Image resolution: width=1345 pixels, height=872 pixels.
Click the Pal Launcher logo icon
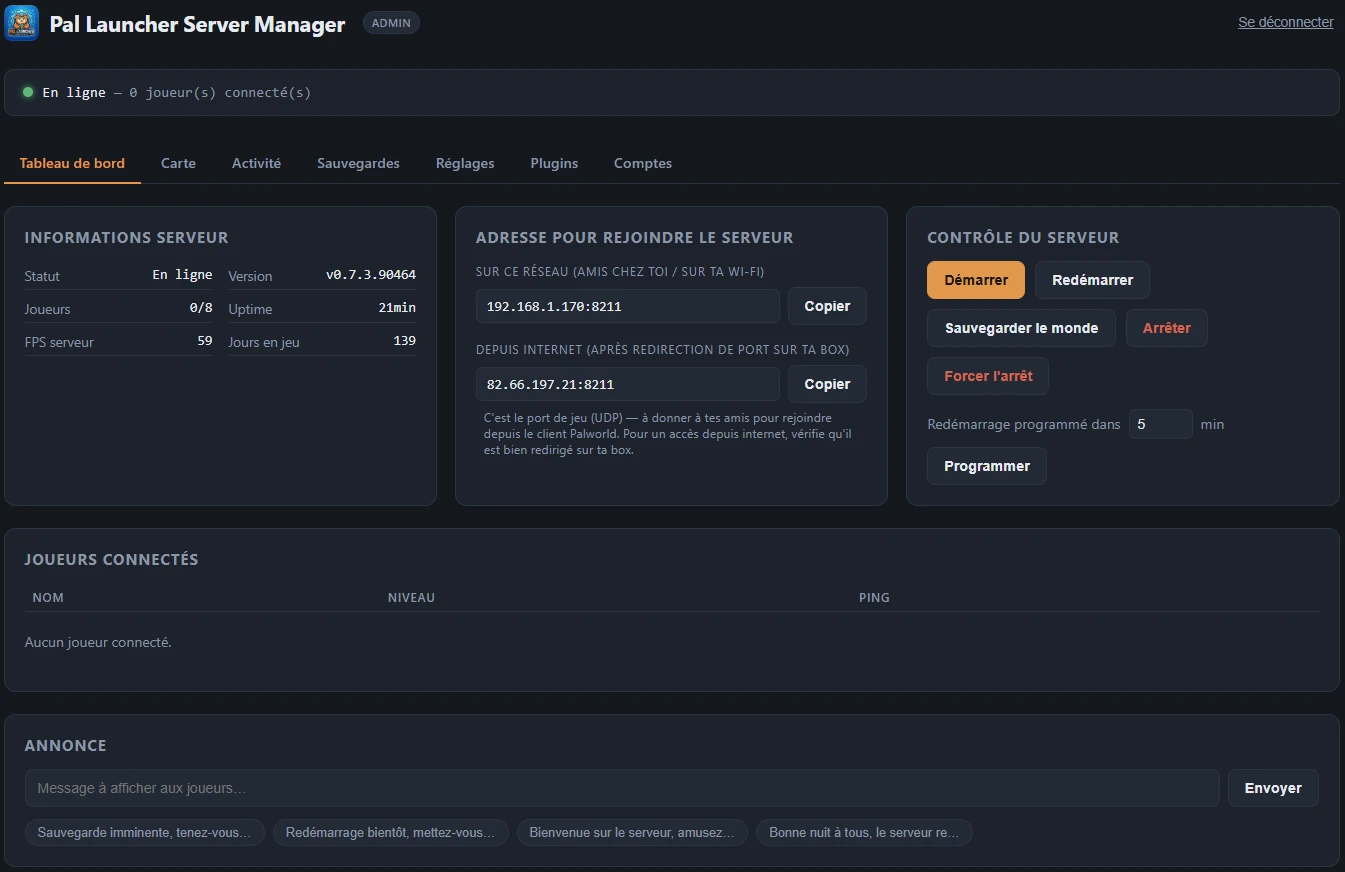(21, 23)
